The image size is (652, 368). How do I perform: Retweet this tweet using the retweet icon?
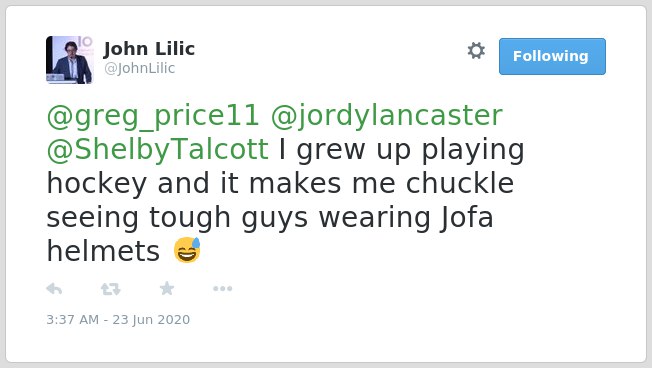point(111,289)
